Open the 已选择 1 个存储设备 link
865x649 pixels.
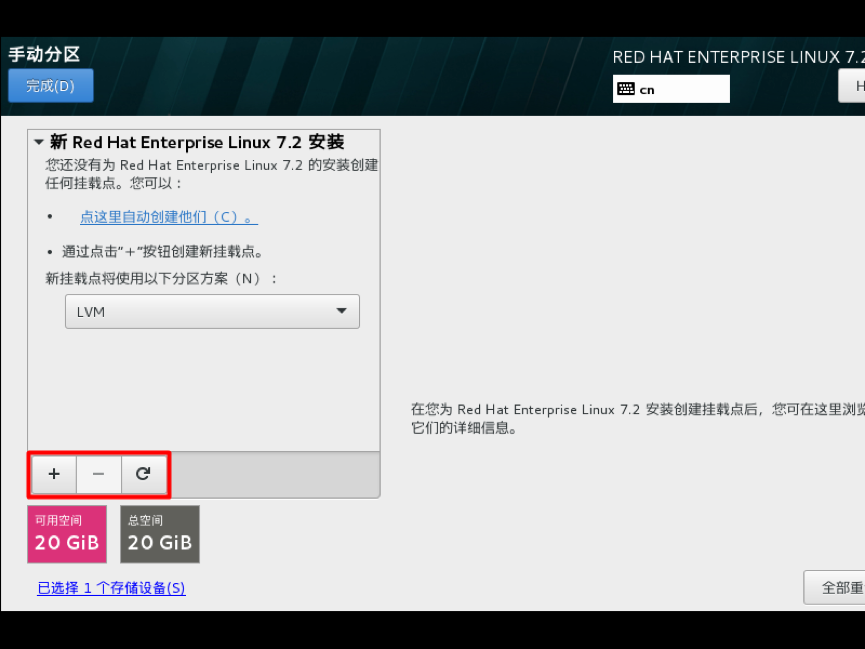111,588
